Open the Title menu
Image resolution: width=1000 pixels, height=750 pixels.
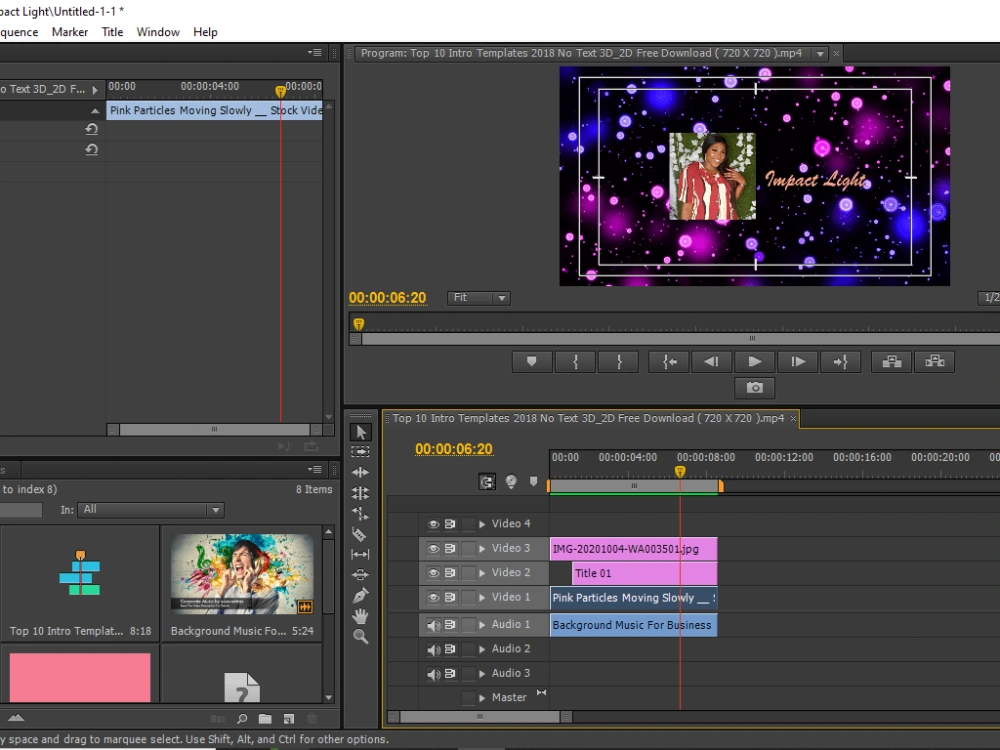pos(112,32)
